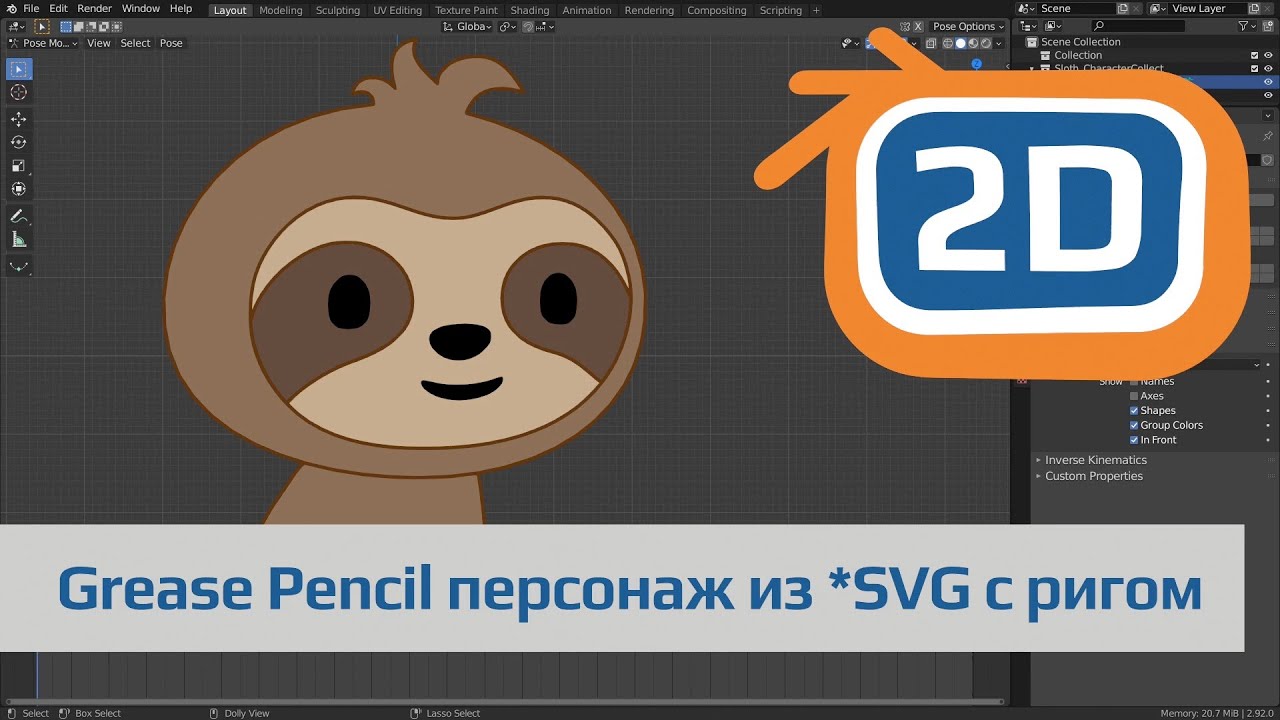1280x720 pixels.
Task: Select the Breakdowner pose tool
Action: (18, 266)
